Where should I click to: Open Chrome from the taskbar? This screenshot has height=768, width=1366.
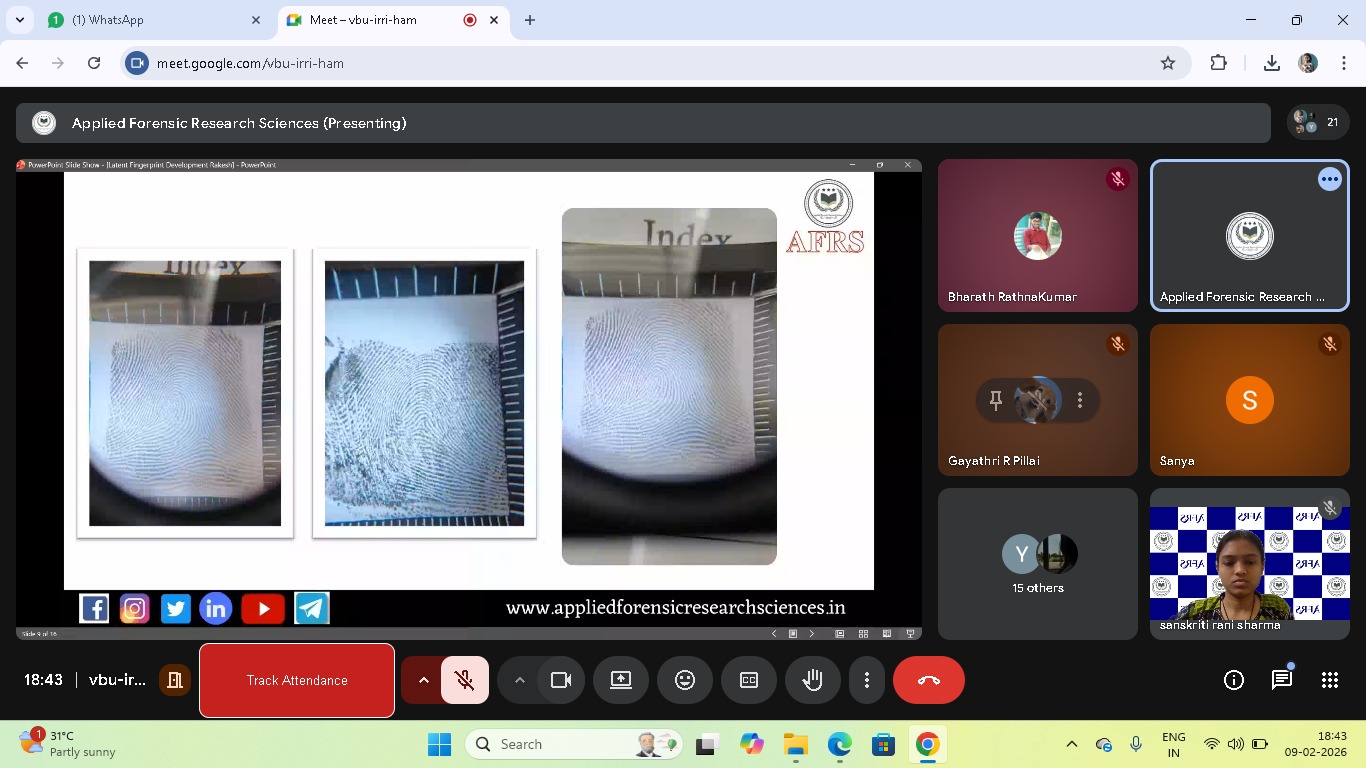927,744
